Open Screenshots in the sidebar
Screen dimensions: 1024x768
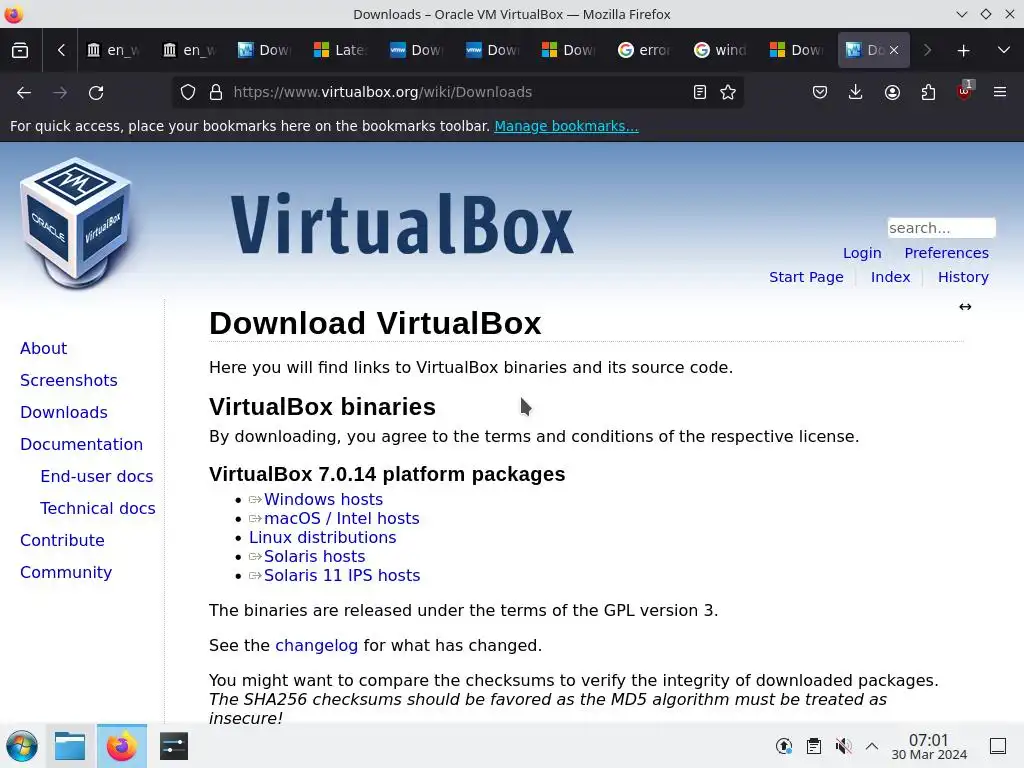click(x=69, y=380)
